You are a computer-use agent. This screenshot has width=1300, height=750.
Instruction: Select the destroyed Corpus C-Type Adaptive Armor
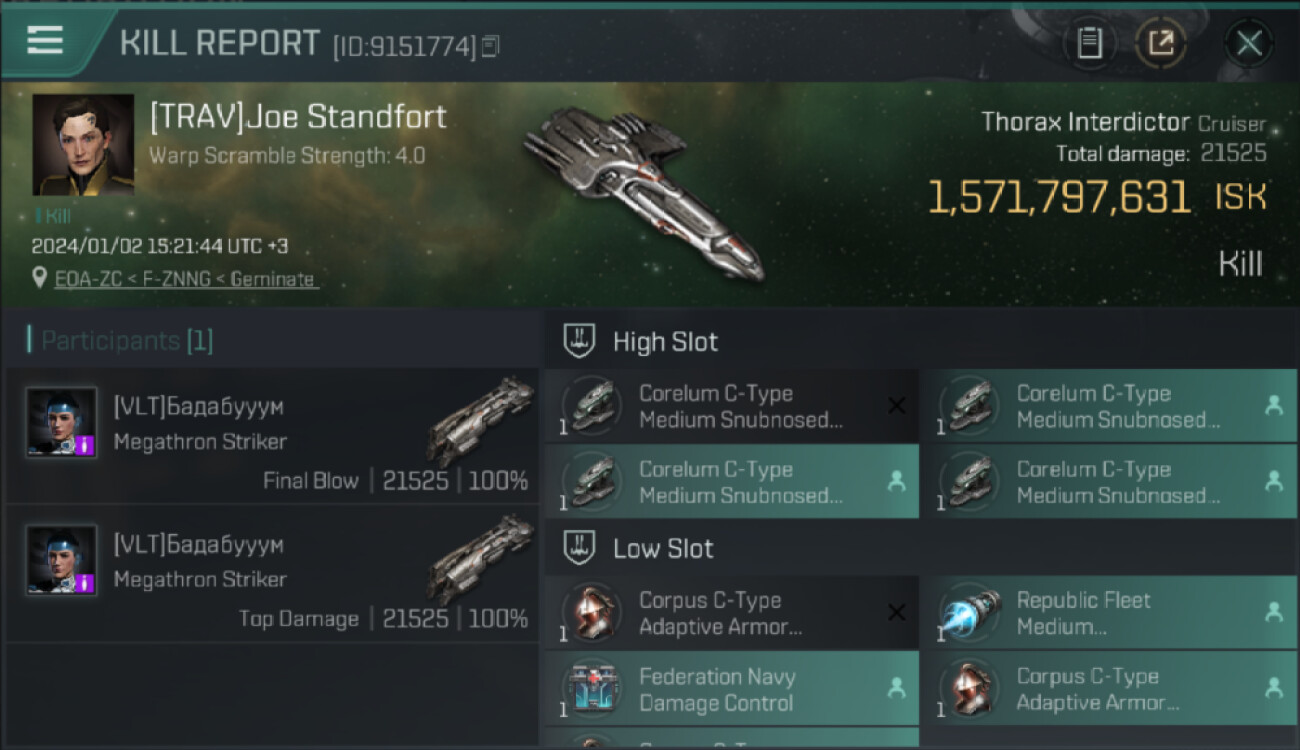[730, 613]
